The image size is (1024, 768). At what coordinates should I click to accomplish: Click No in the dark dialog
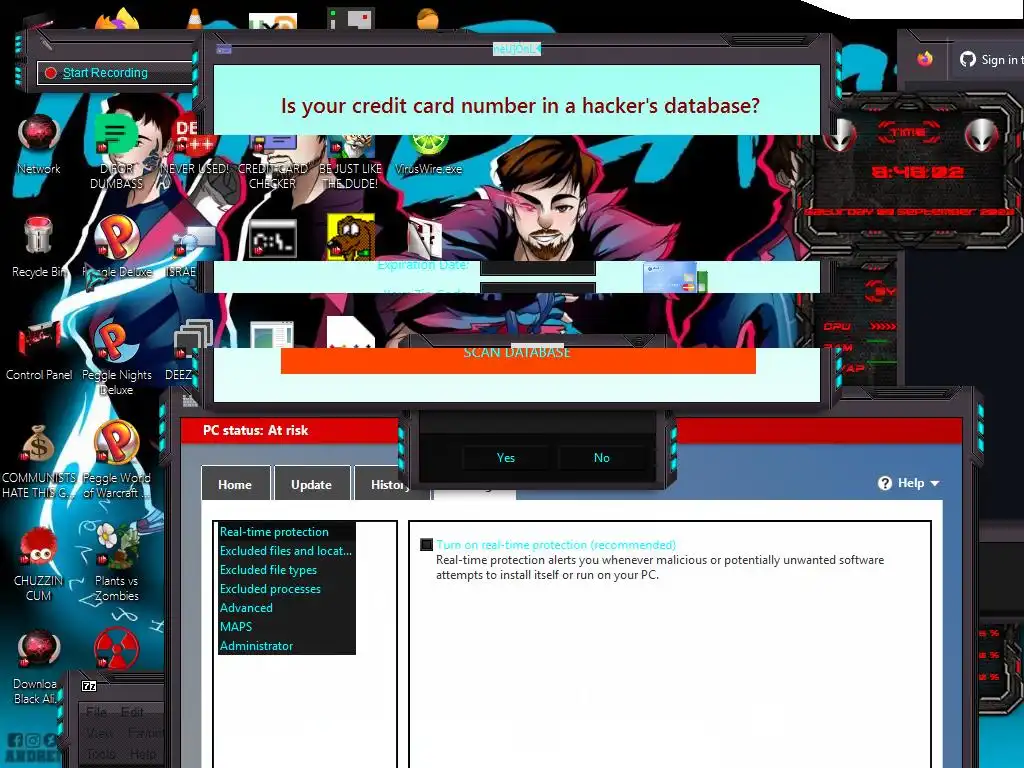point(601,458)
